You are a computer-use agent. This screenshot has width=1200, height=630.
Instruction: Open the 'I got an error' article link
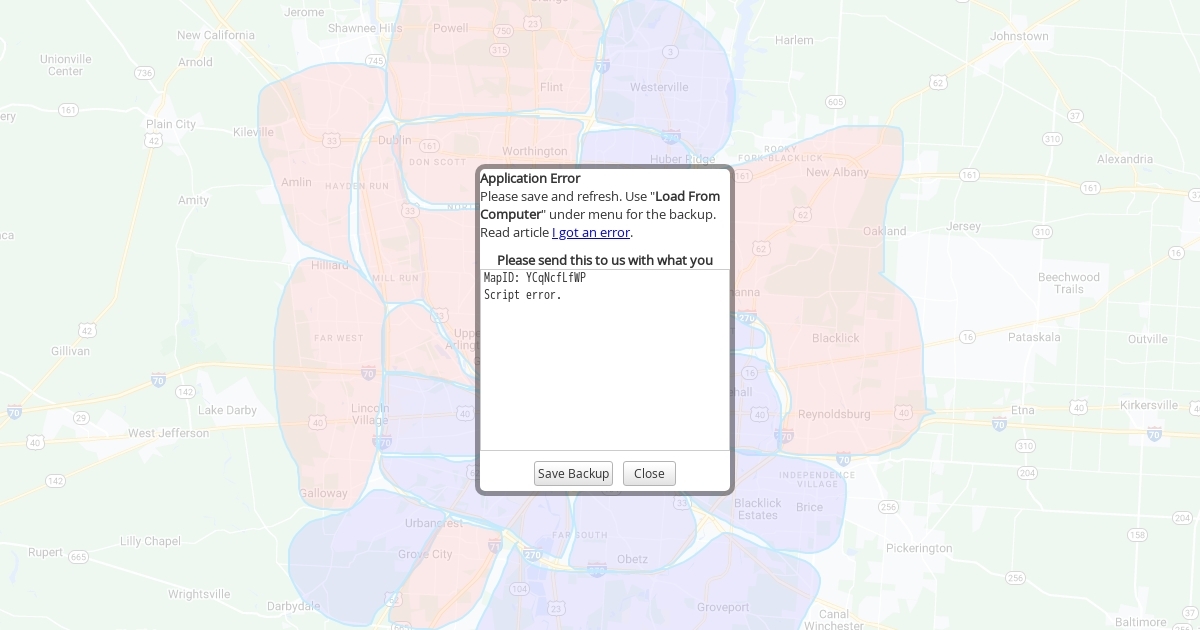(x=591, y=232)
